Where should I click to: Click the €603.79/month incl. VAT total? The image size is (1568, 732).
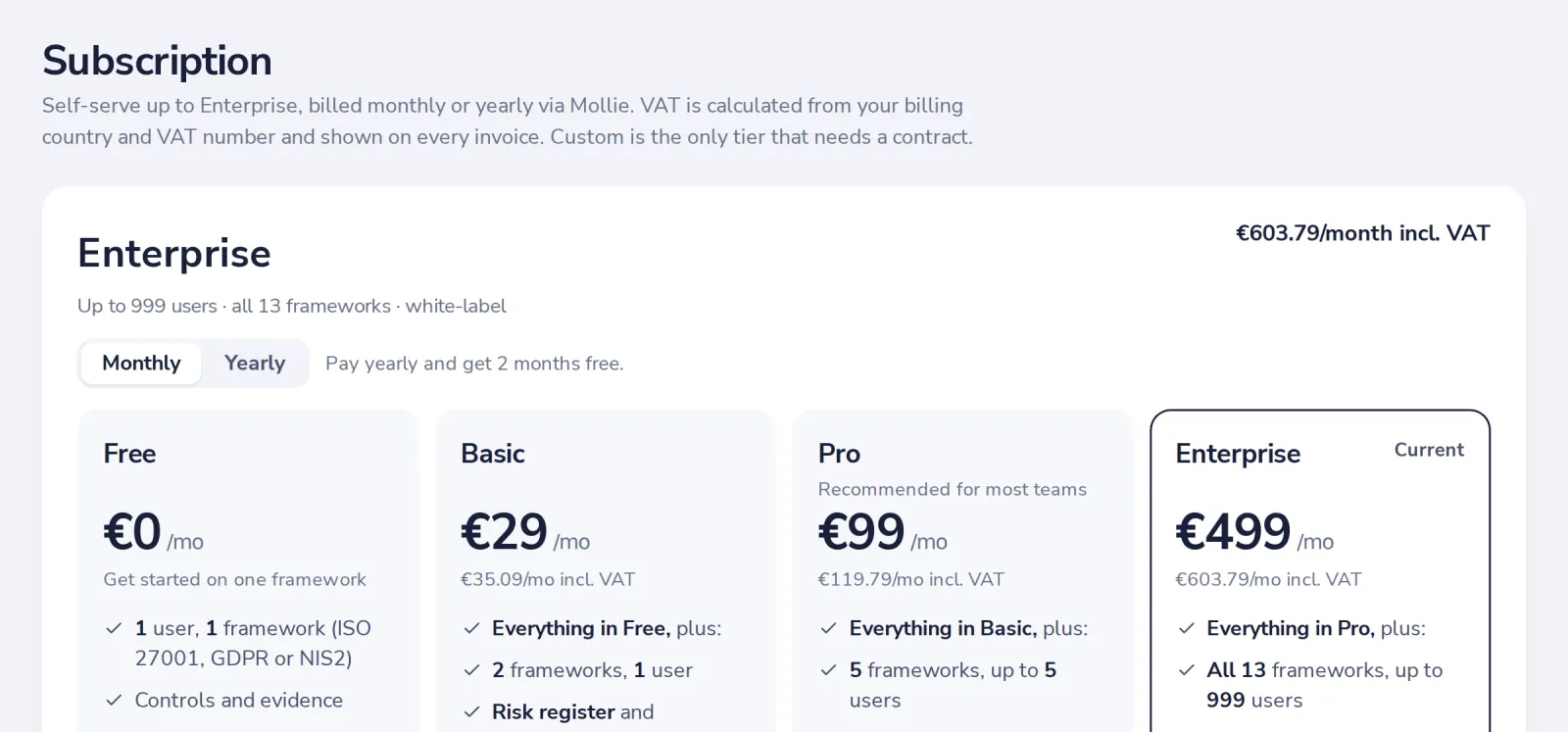1362,233
